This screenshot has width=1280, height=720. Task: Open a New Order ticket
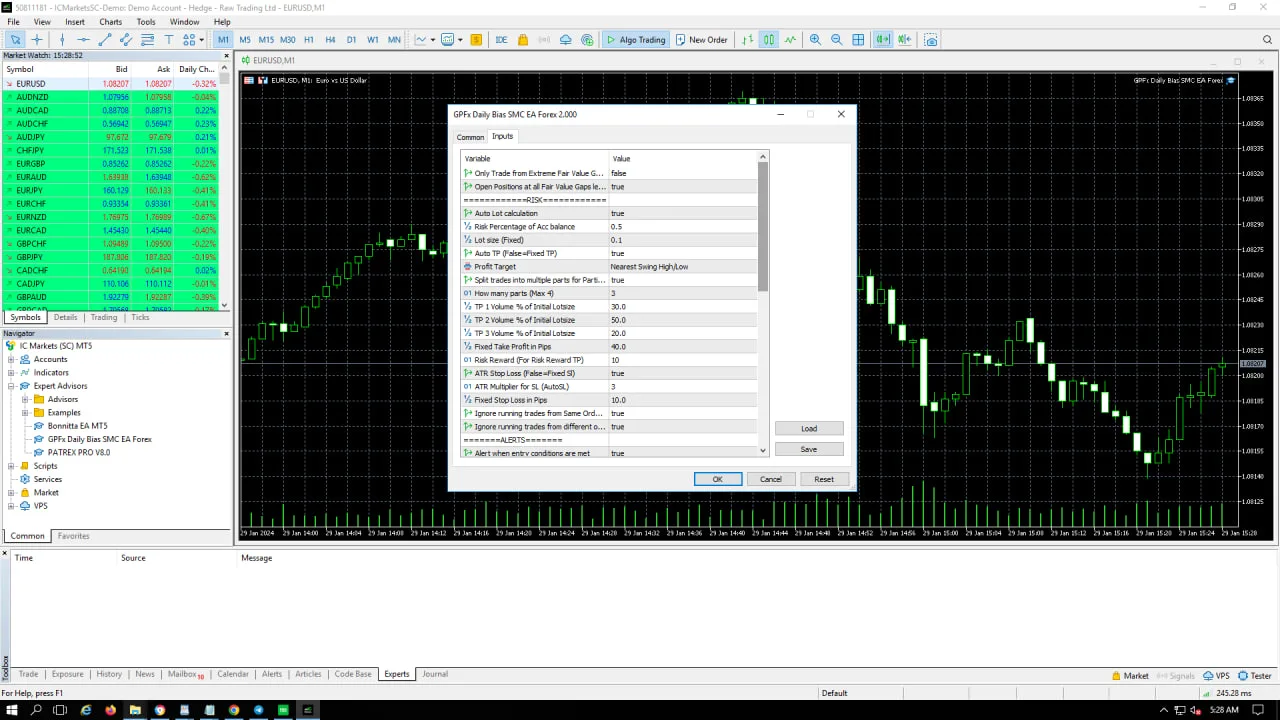[x=701, y=40]
